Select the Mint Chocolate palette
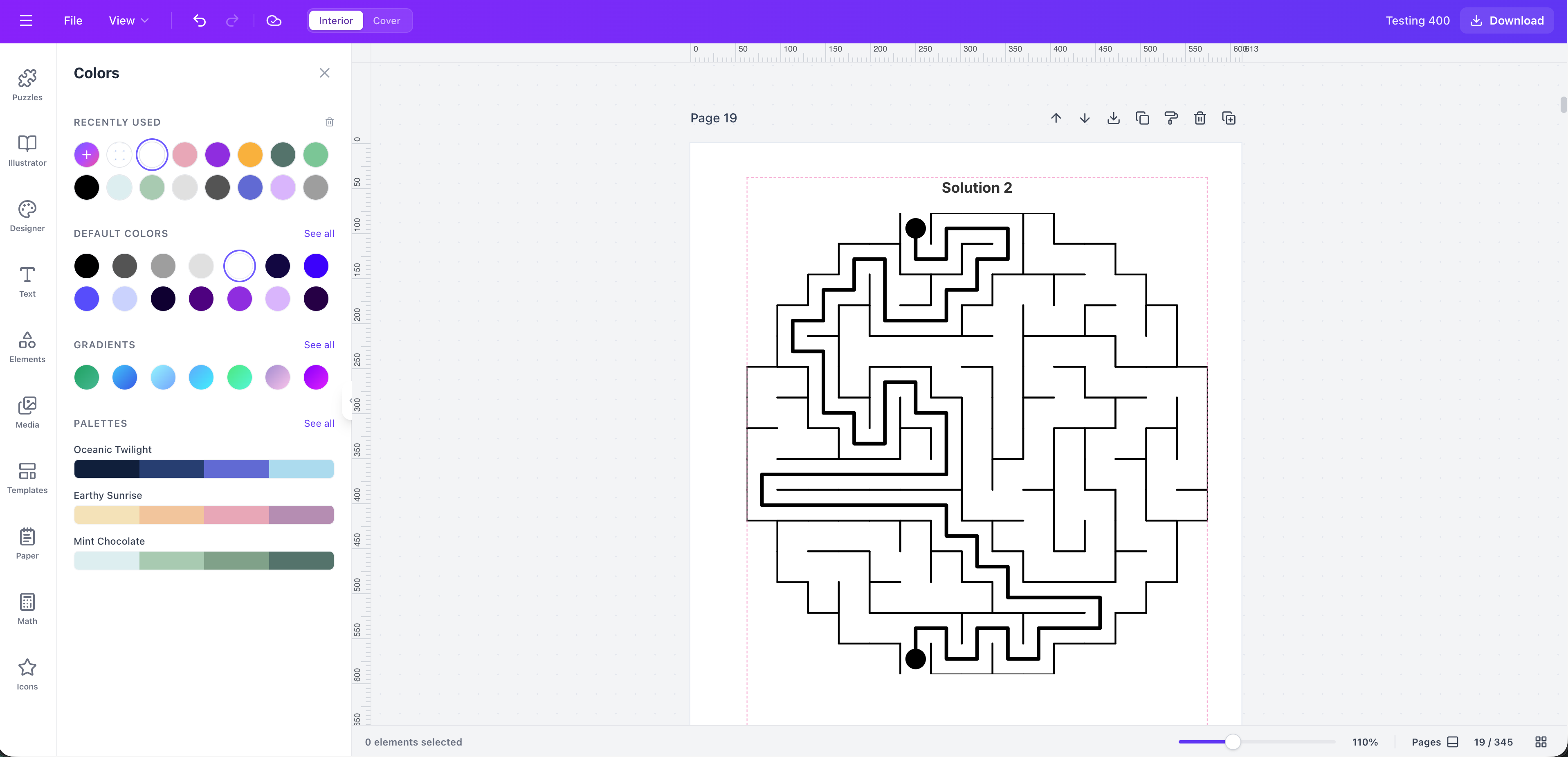 point(204,560)
